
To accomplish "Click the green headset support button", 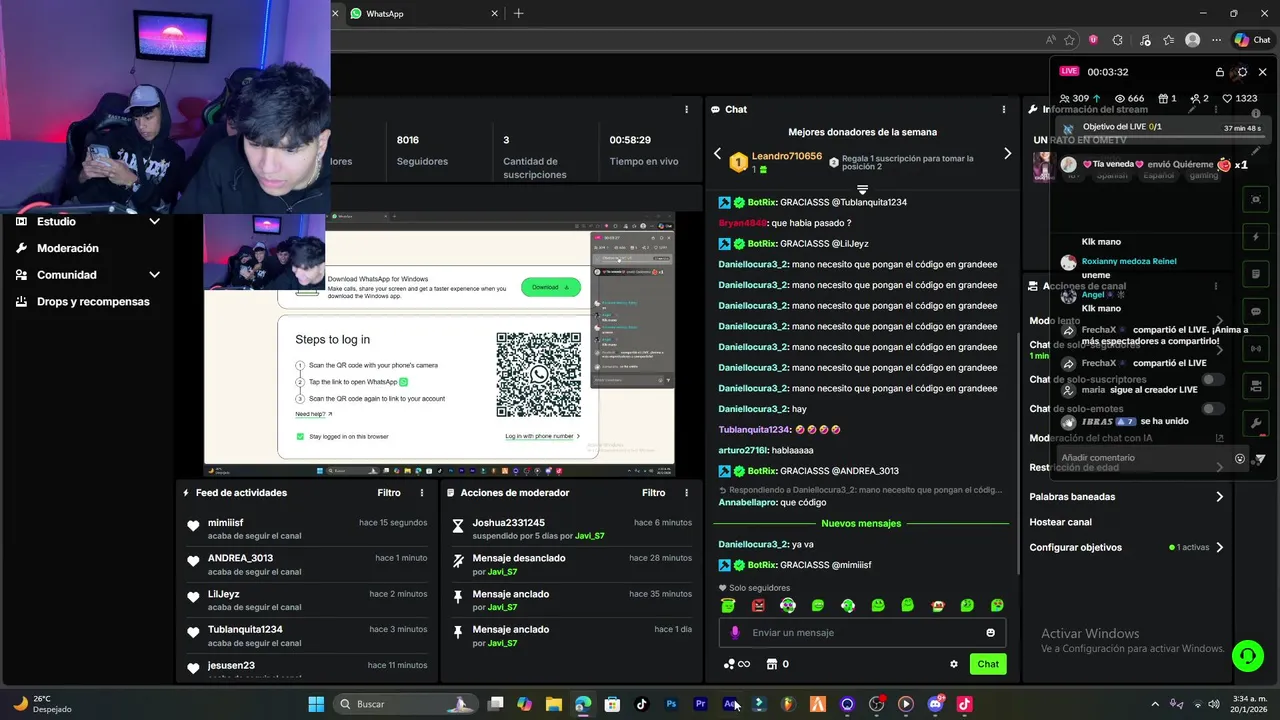I will 1247,656.
